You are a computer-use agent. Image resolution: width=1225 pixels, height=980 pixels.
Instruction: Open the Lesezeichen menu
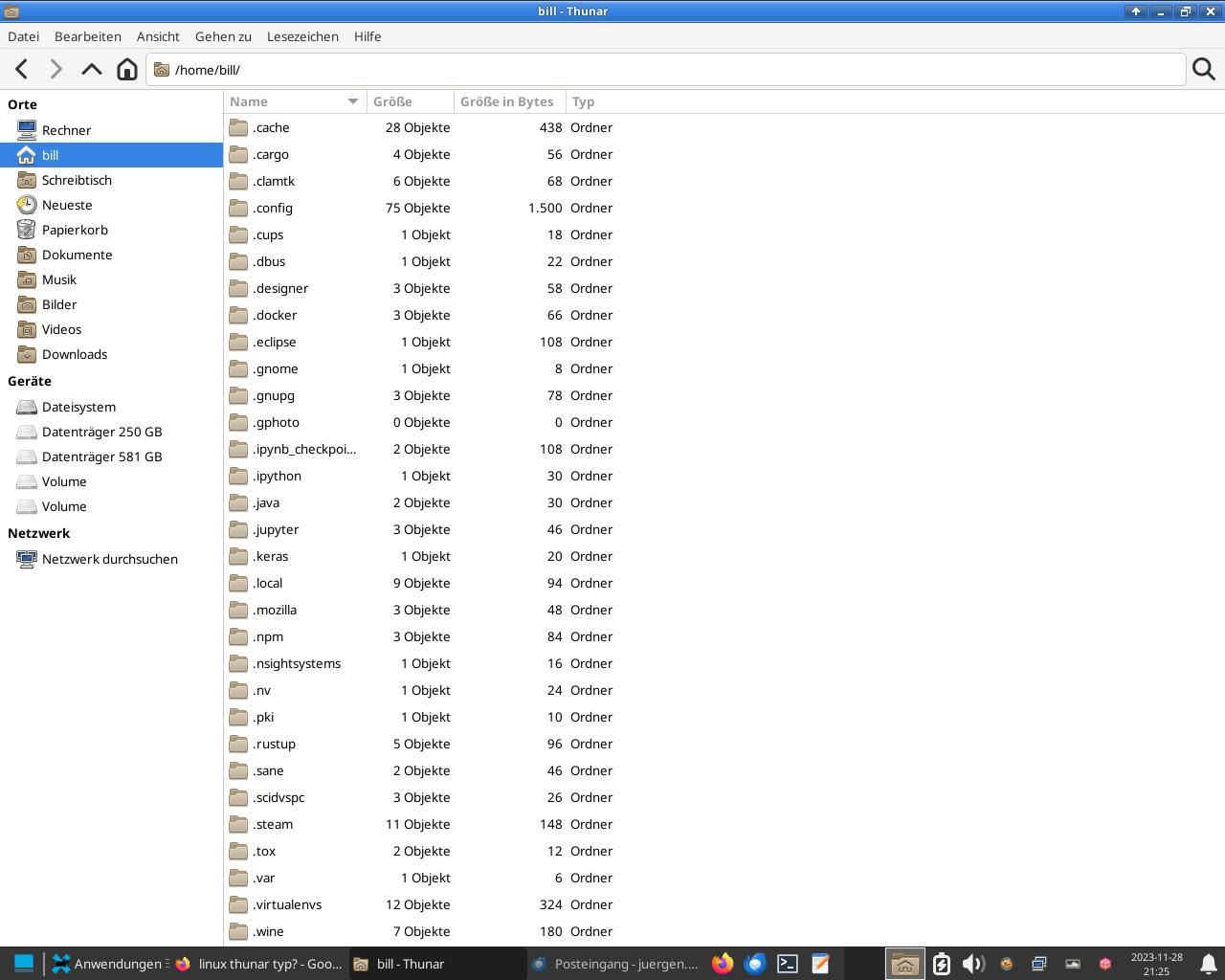302,36
